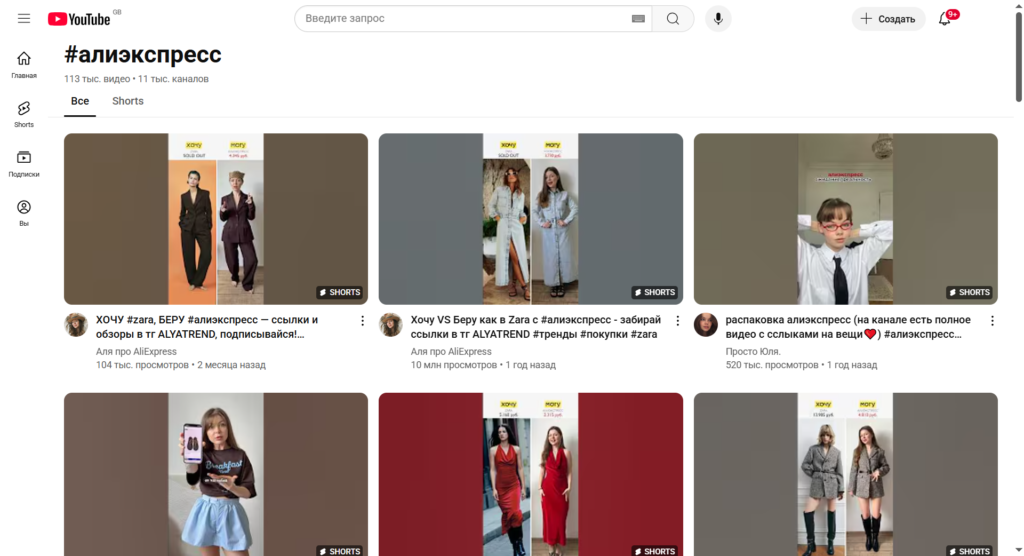This screenshot has width=1024, height=556.
Task: Play the denim dress comparison thumbnail
Action: coord(530,219)
